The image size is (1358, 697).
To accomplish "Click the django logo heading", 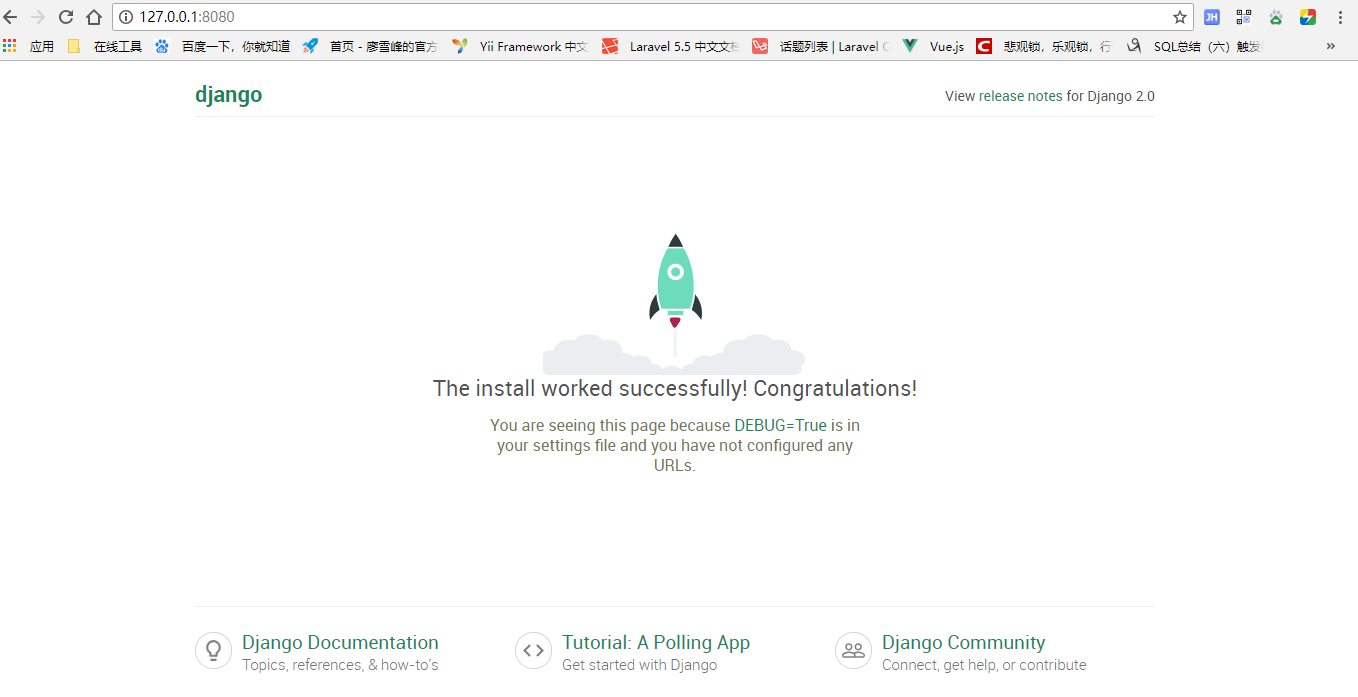I will [x=229, y=95].
